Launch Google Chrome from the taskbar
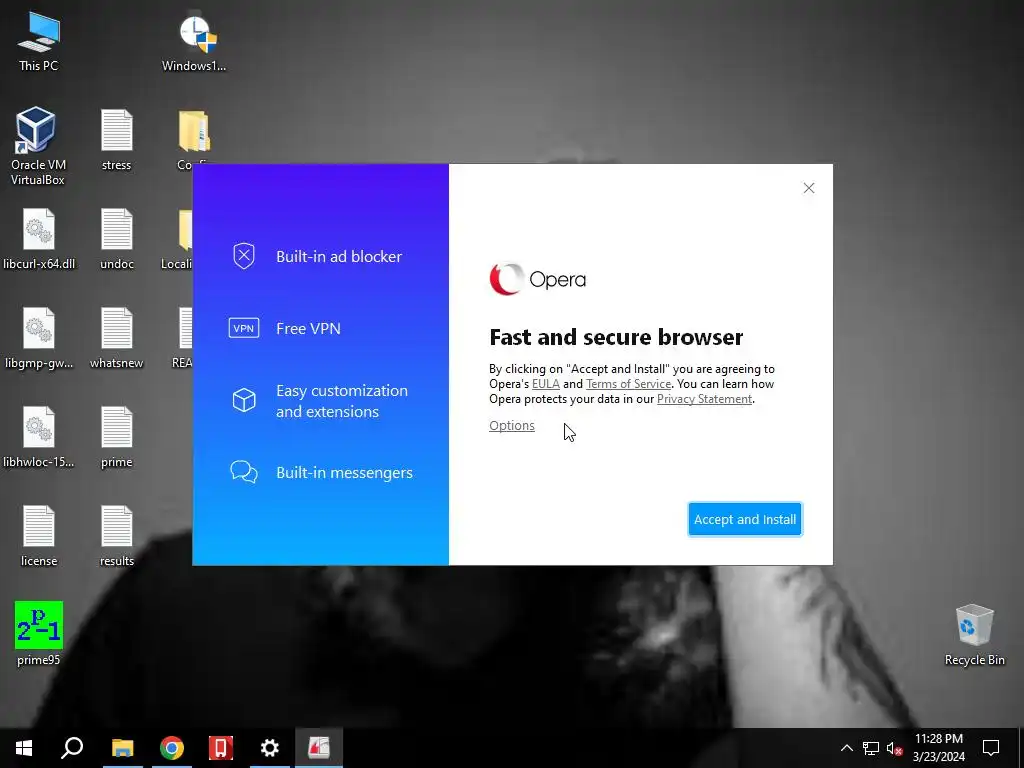1024x768 pixels. (172, 748)
